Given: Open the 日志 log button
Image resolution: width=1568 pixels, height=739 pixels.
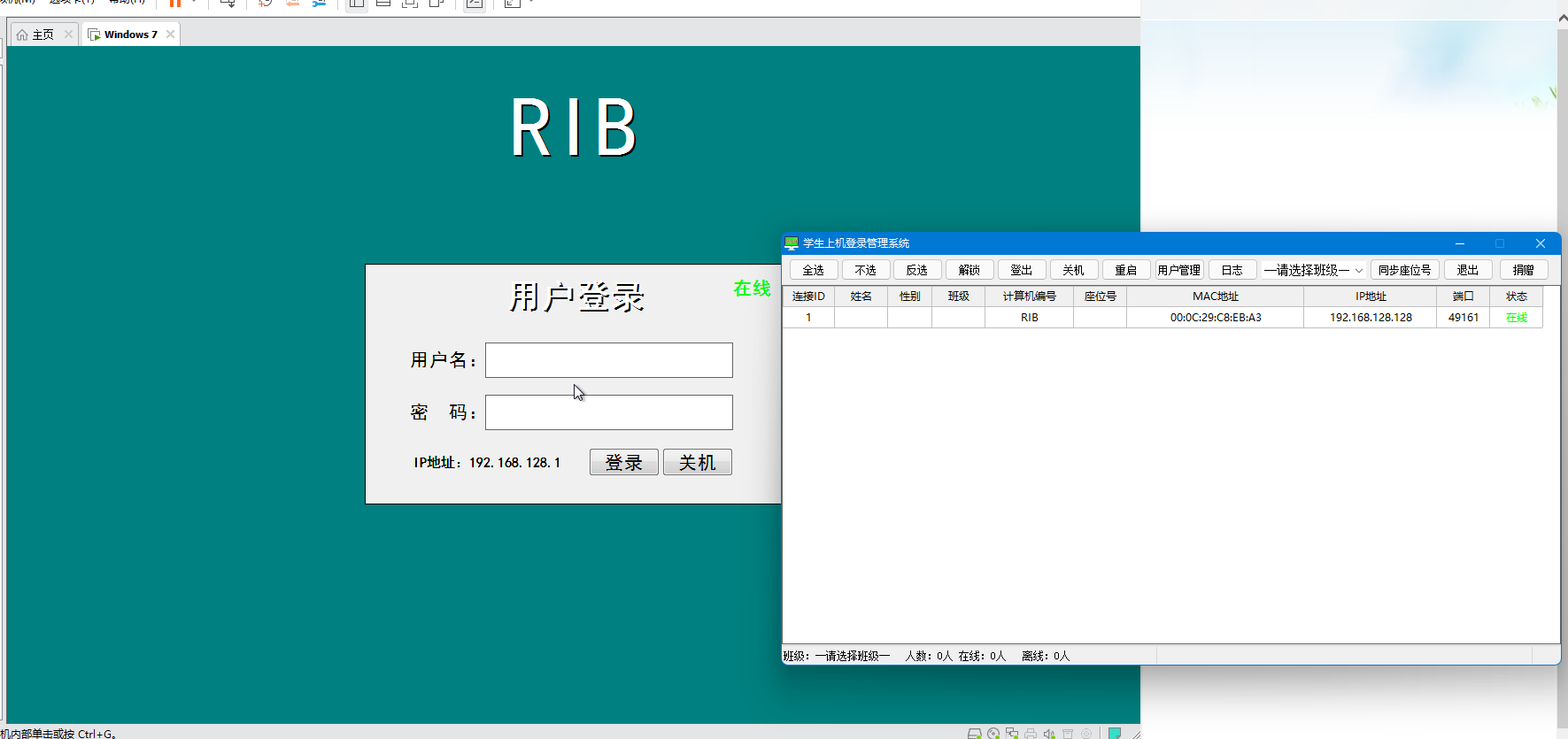Looking at the screenshot, I should [1232, 270].
